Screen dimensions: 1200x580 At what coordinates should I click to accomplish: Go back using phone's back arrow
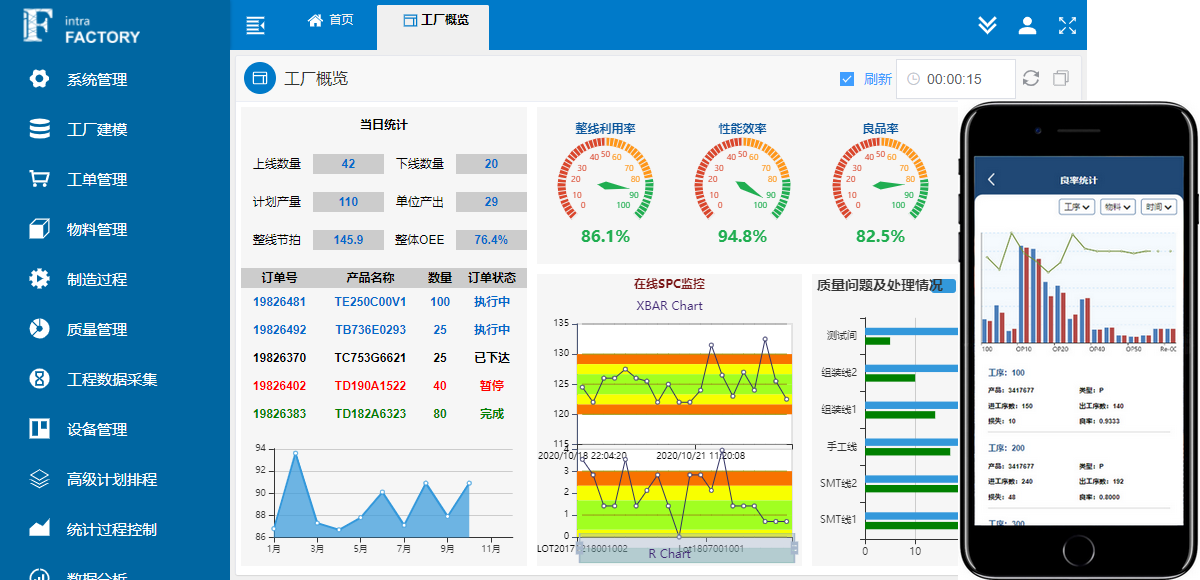[x=991, y=179]
